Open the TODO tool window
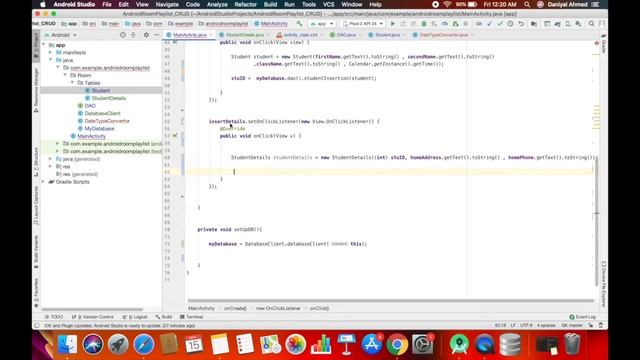Viewport: 640px width, 360px height. point(54,317)
